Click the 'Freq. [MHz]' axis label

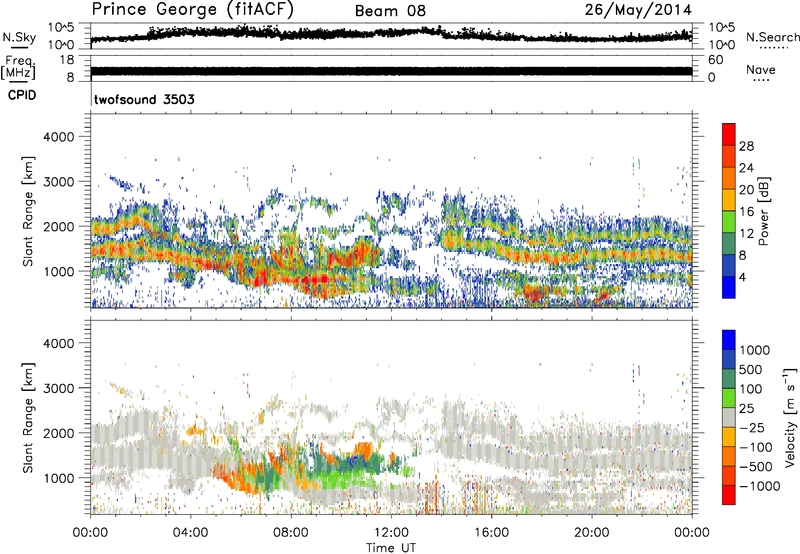pyautogui.click(x=18, y=68)
